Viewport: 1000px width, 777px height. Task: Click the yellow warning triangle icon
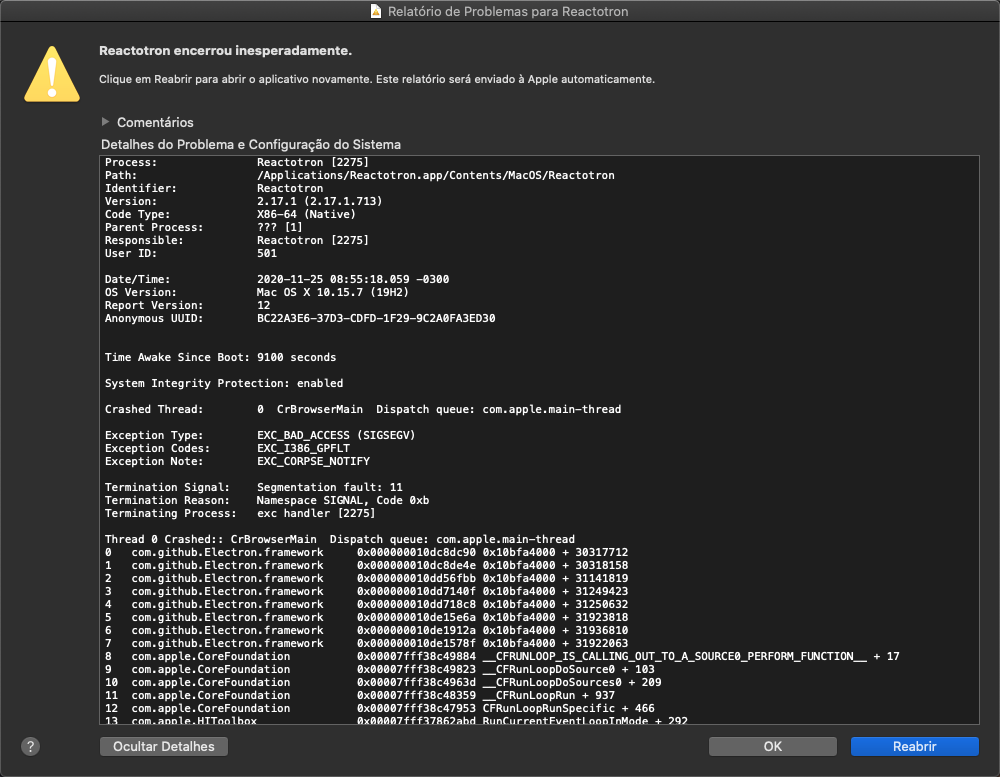click(52, 74)
